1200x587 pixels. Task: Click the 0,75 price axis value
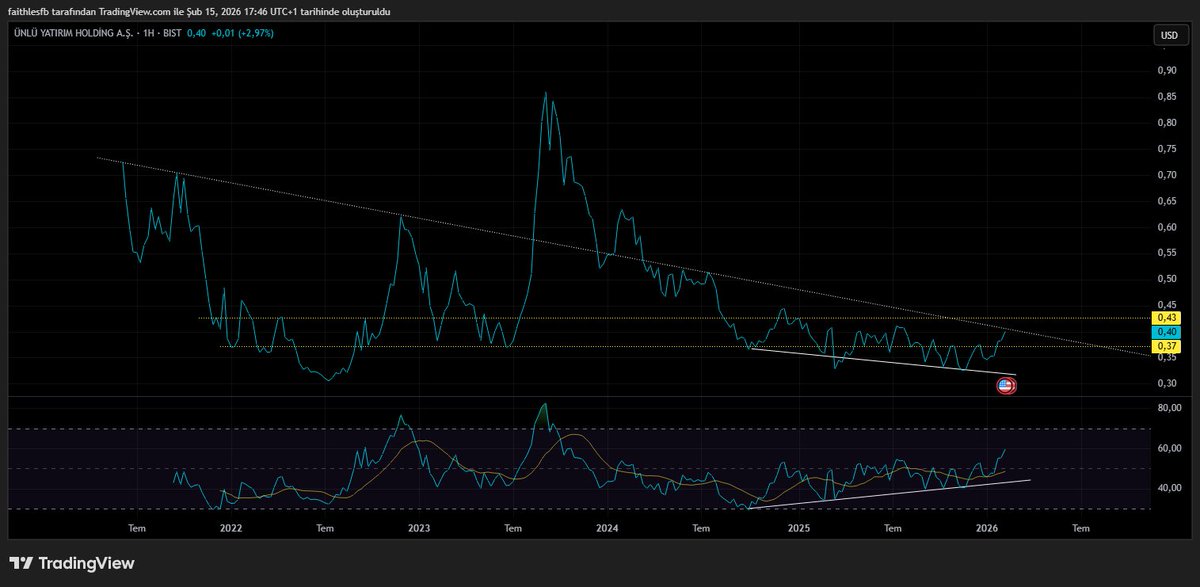tap(1166, 149)
